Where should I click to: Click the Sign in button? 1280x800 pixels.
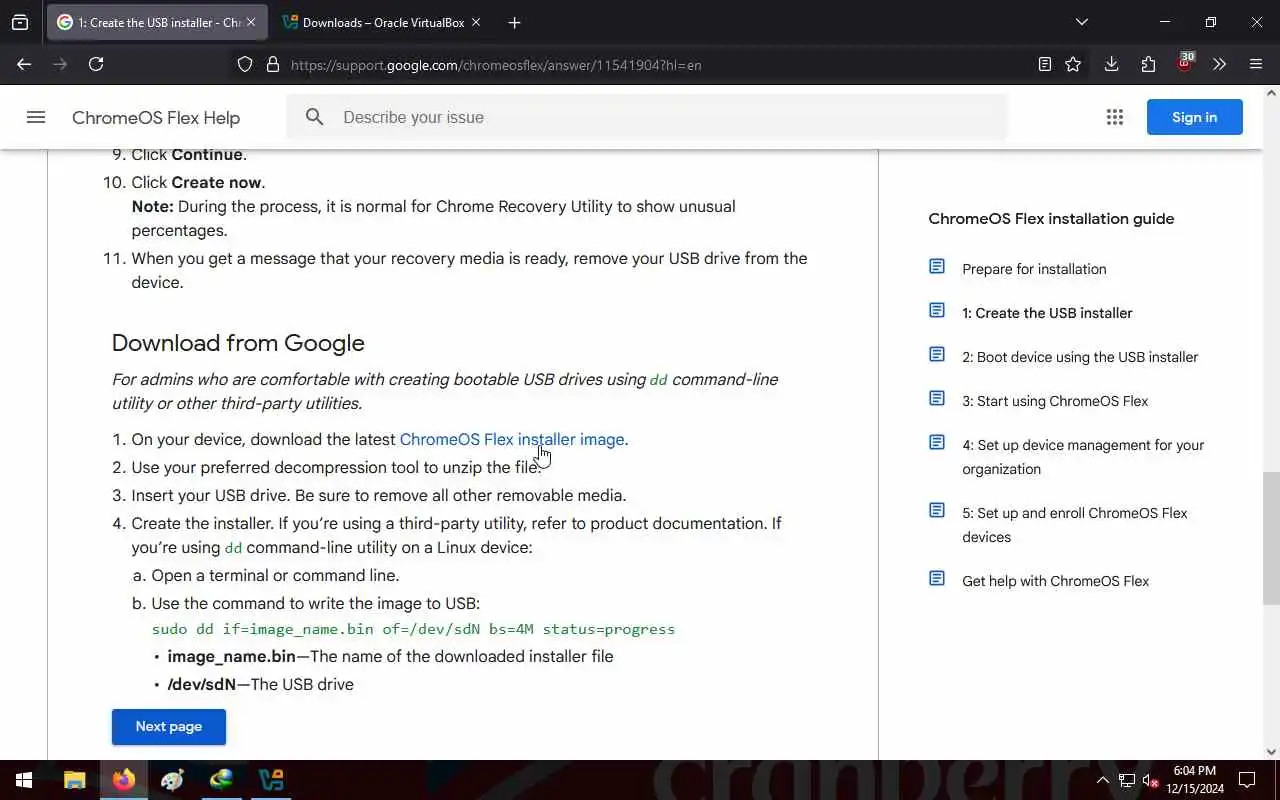1195,117
